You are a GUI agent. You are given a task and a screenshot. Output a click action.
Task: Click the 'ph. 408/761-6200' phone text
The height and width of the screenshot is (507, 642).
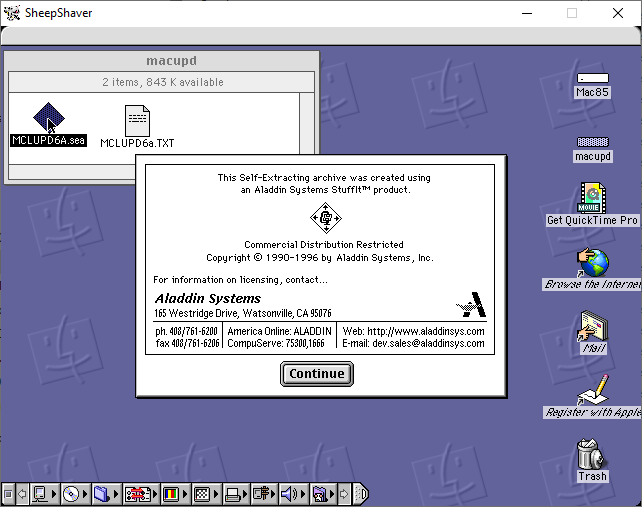click(x=186, y=331)
